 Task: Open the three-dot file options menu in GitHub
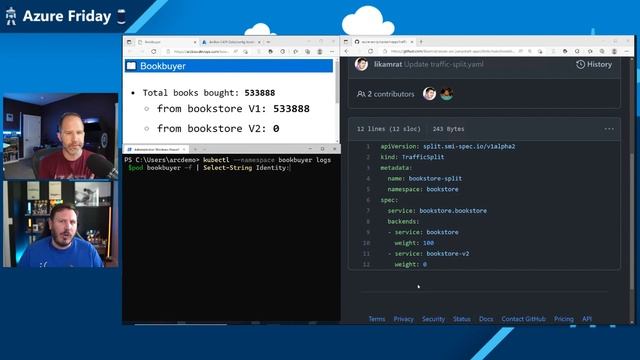pyautogui.click(x=609, y=129)
